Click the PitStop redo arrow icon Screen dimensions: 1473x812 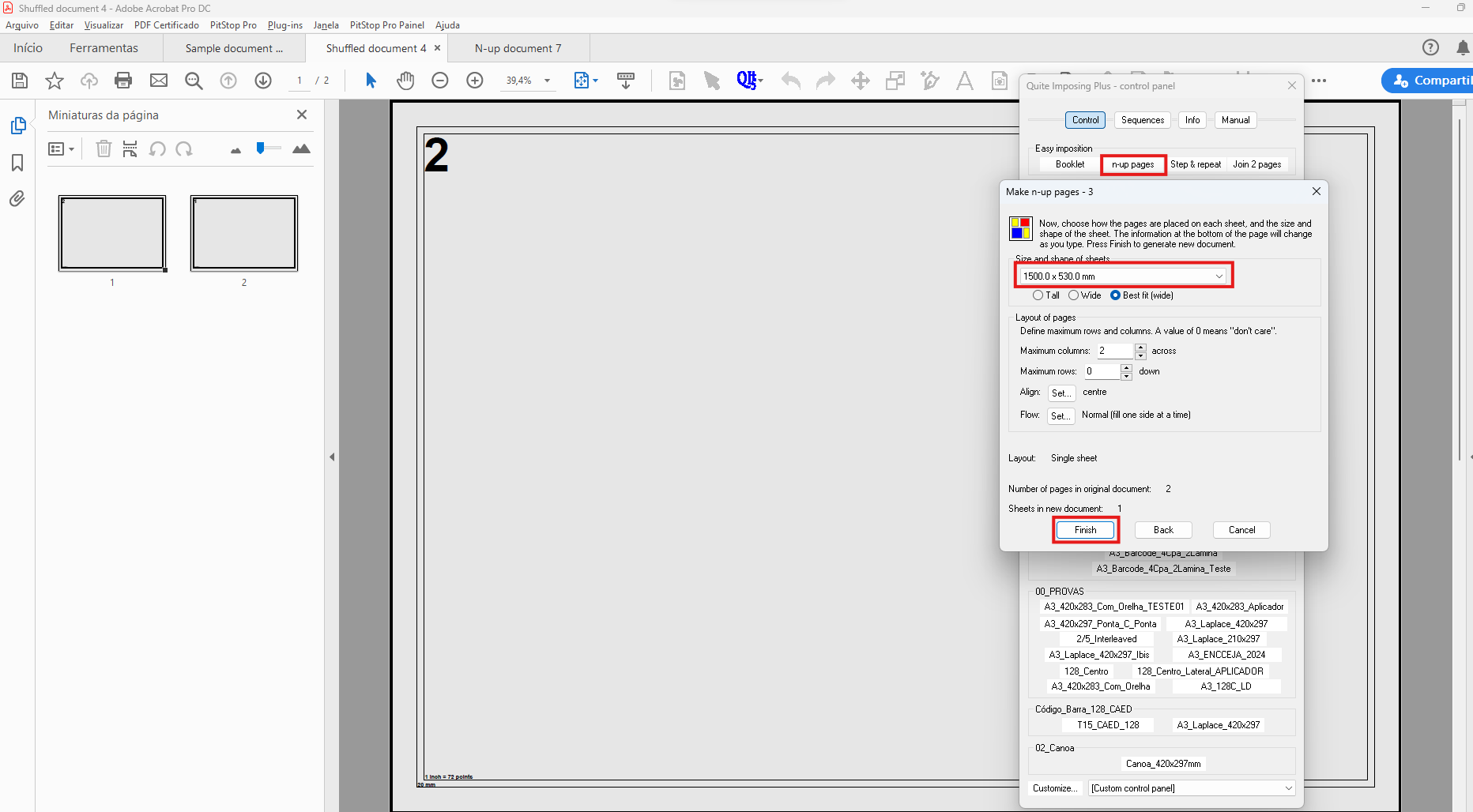[826, 81]
